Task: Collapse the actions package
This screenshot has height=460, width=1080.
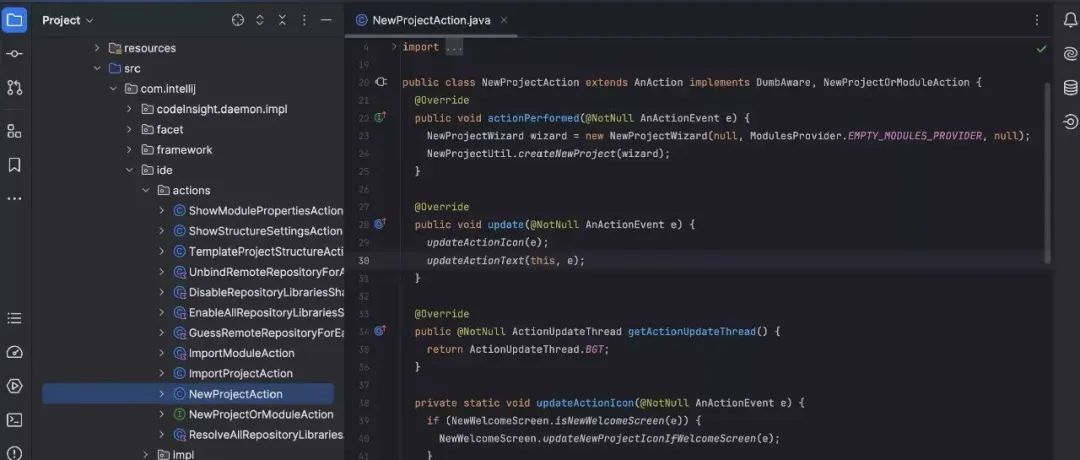Action: (x=145, y=190)
